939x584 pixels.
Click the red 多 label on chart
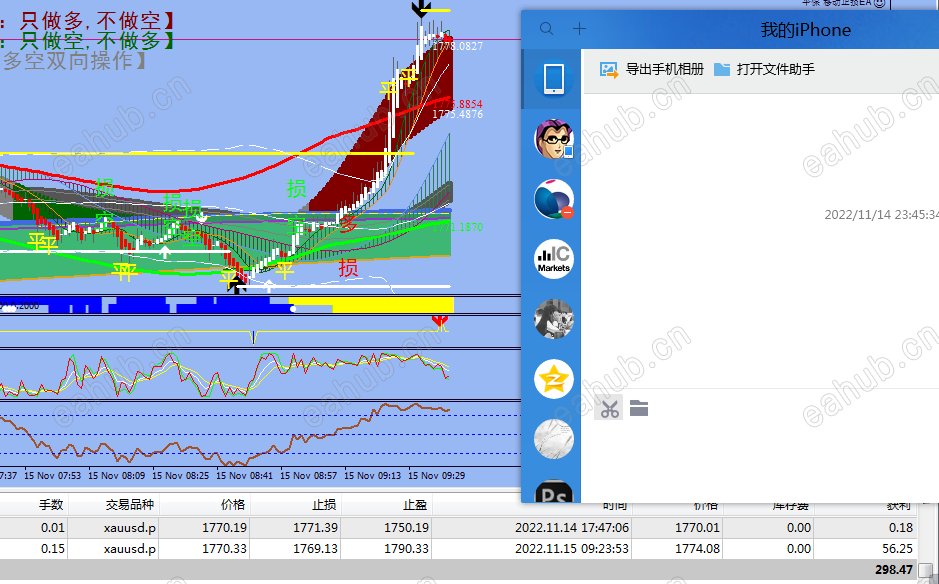[348, 224]
